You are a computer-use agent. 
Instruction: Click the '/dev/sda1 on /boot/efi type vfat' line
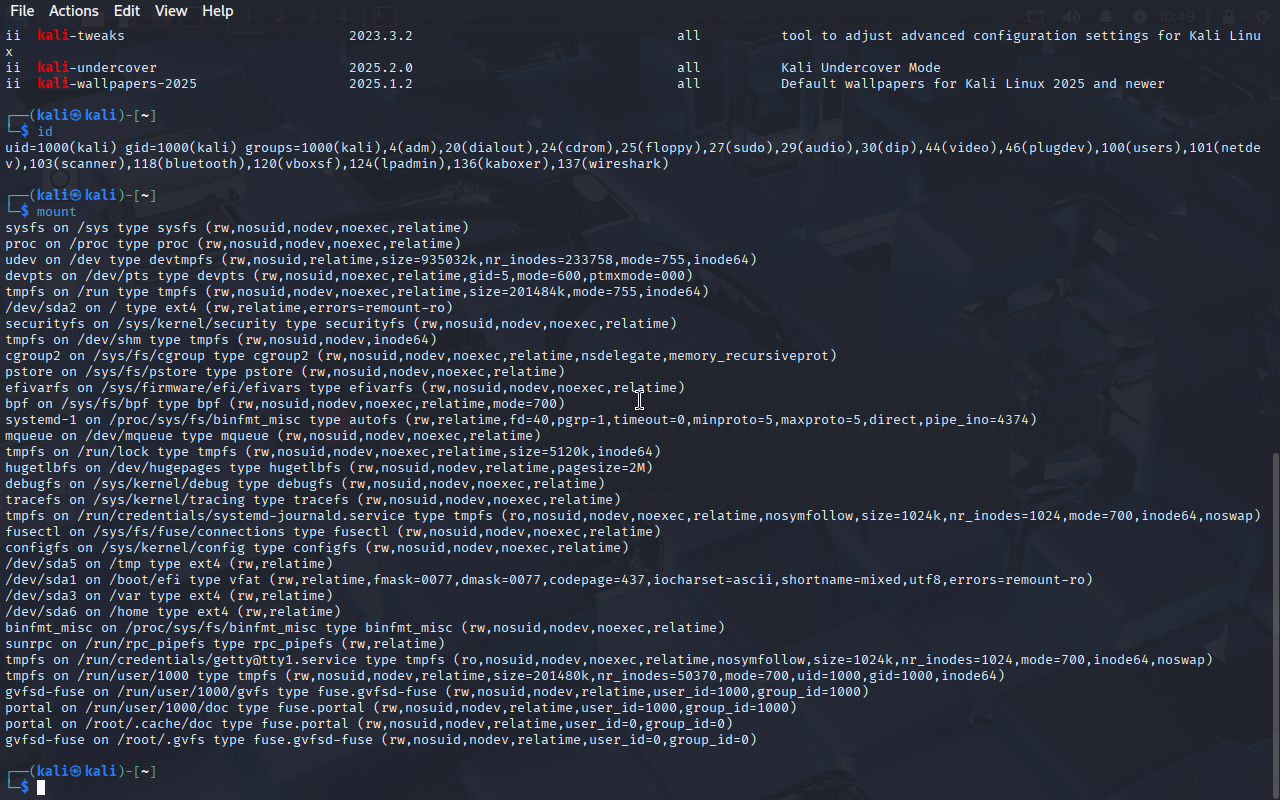[549, 579]
